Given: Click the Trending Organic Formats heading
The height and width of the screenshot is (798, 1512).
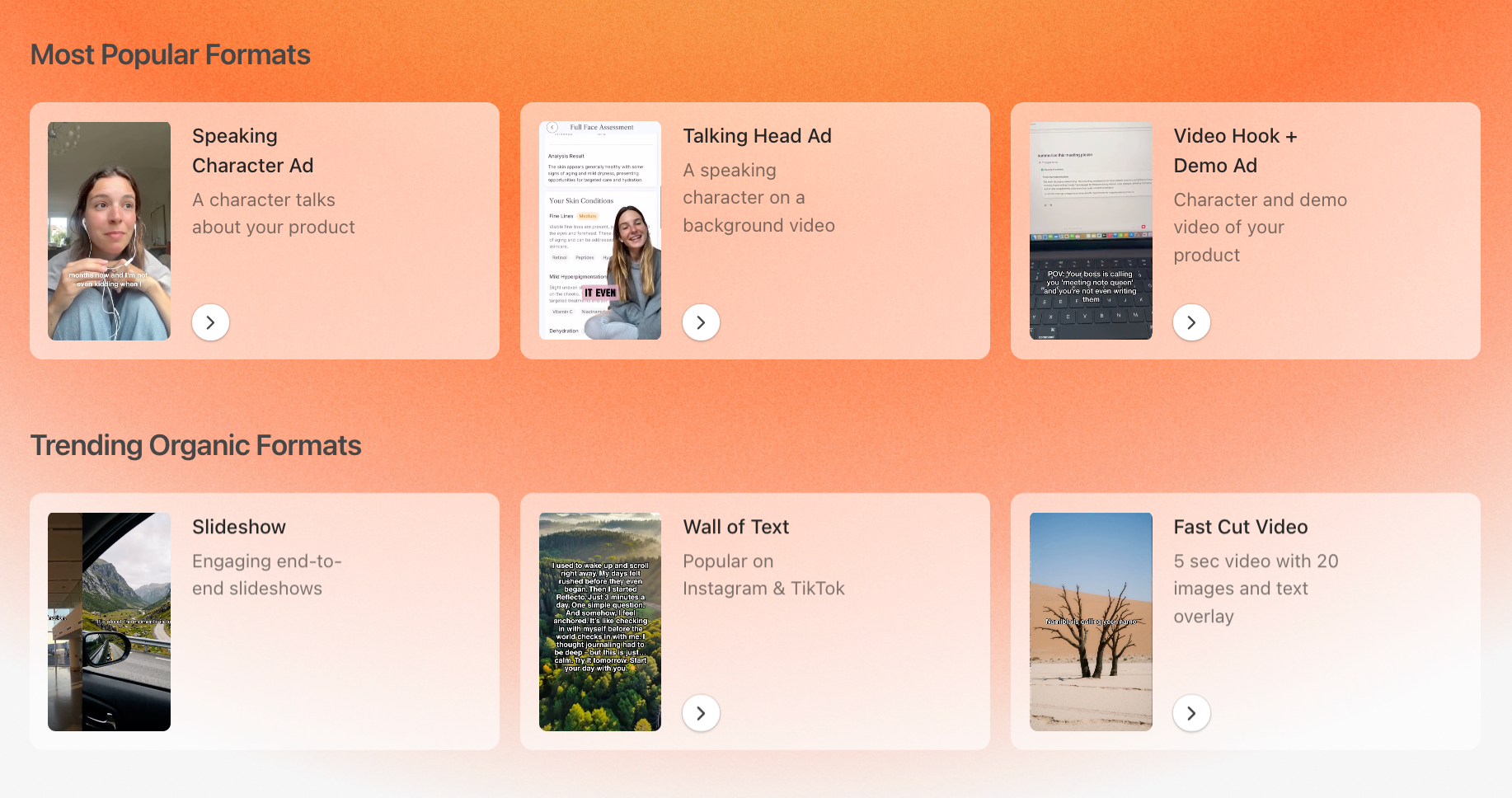Looking at the screenshot, I should [x=196, y=446].
